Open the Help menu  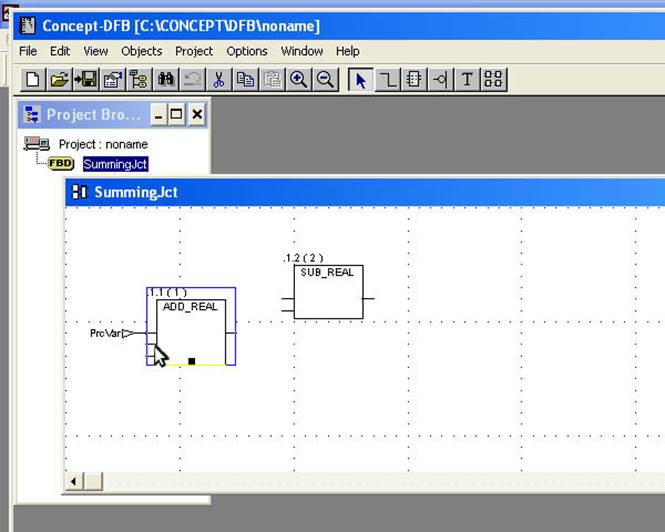point(348,51)
